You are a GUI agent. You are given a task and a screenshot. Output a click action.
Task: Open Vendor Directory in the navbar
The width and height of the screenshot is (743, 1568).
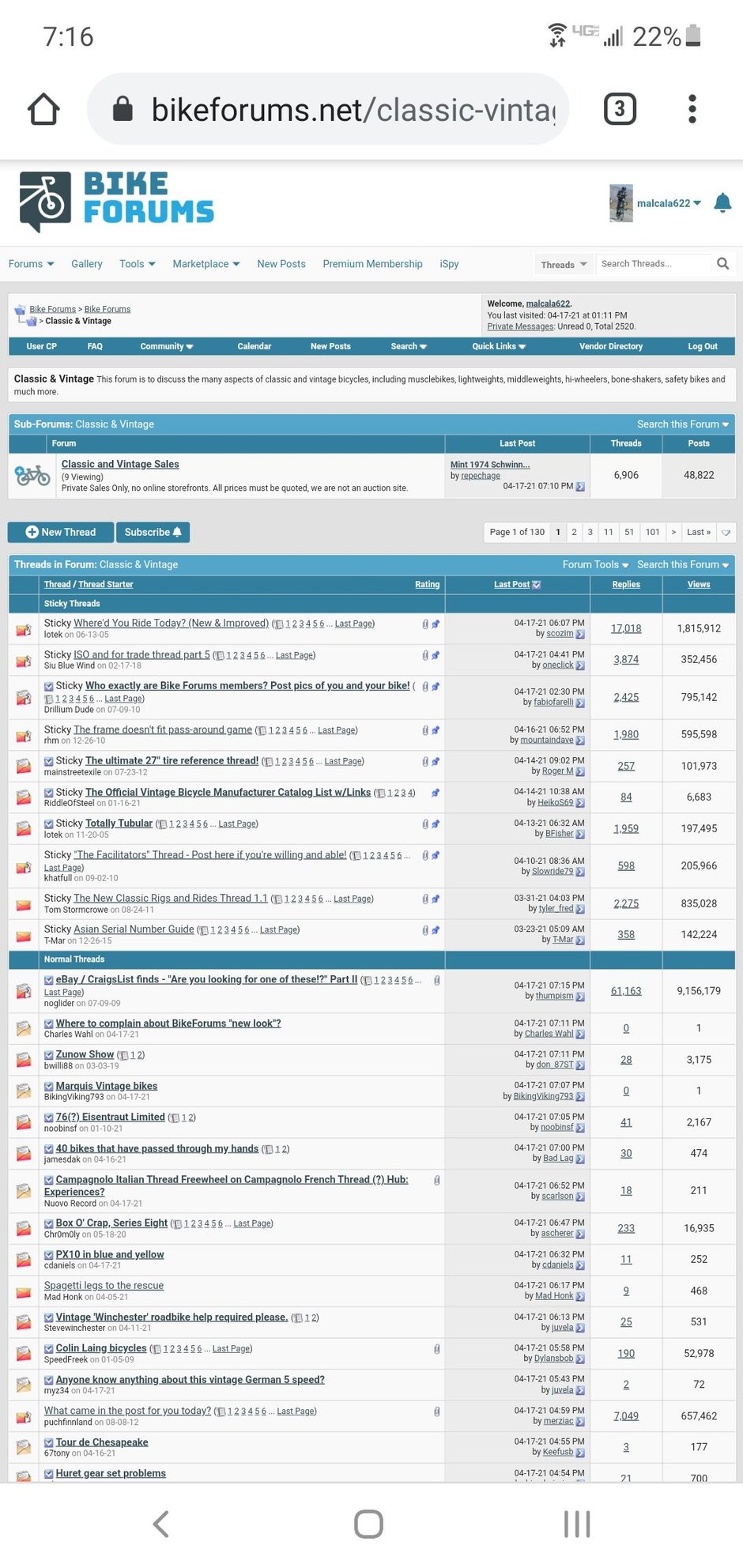click(x=611, y=346)
